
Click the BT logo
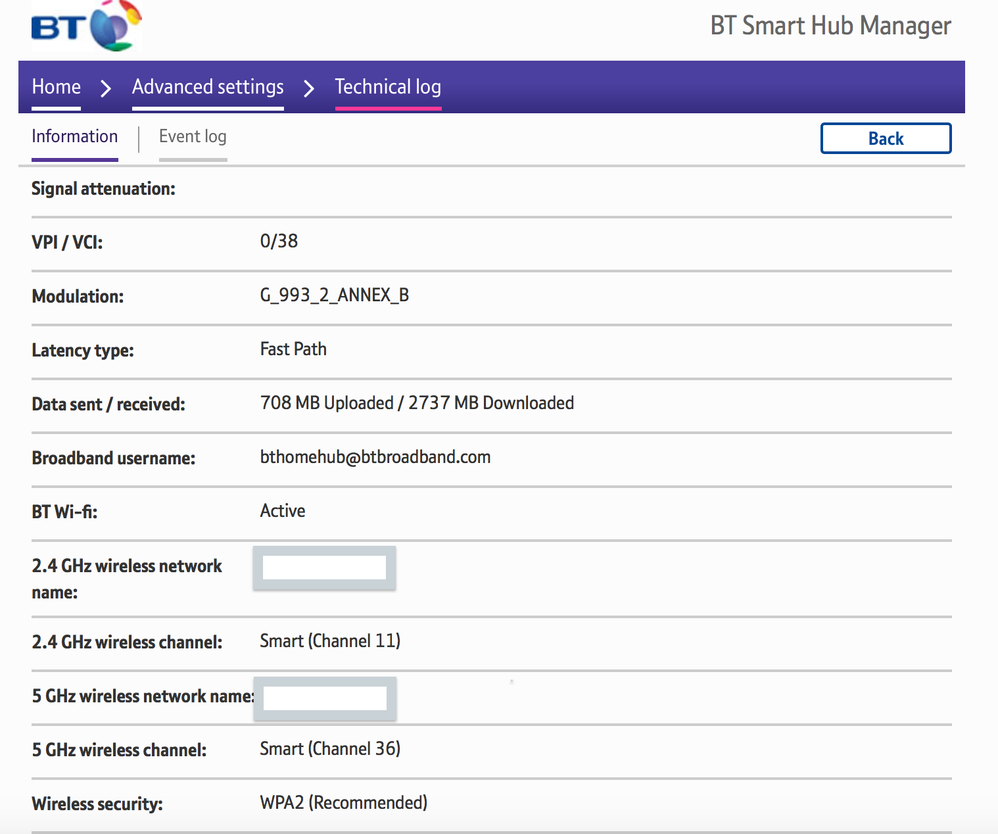coord(87,25)
